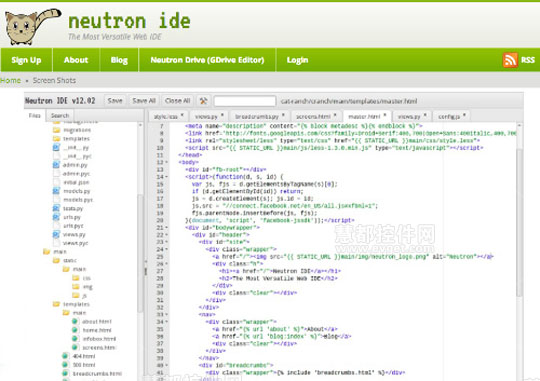Open the About page
This screenshot has width=540, height=381.
[76, 60]
